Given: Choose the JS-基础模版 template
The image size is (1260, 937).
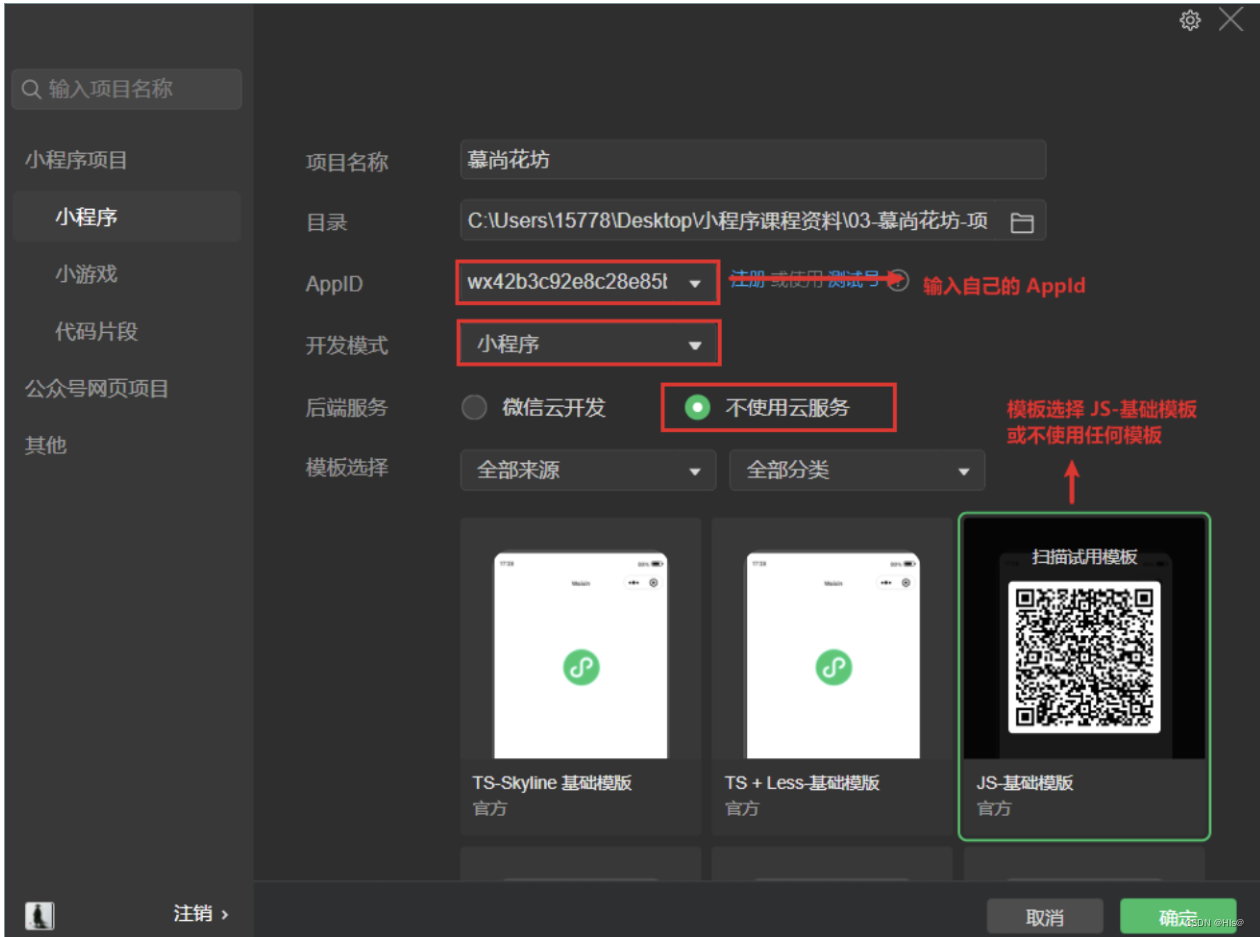Looking at the screenshot, I should point(1084,676).
